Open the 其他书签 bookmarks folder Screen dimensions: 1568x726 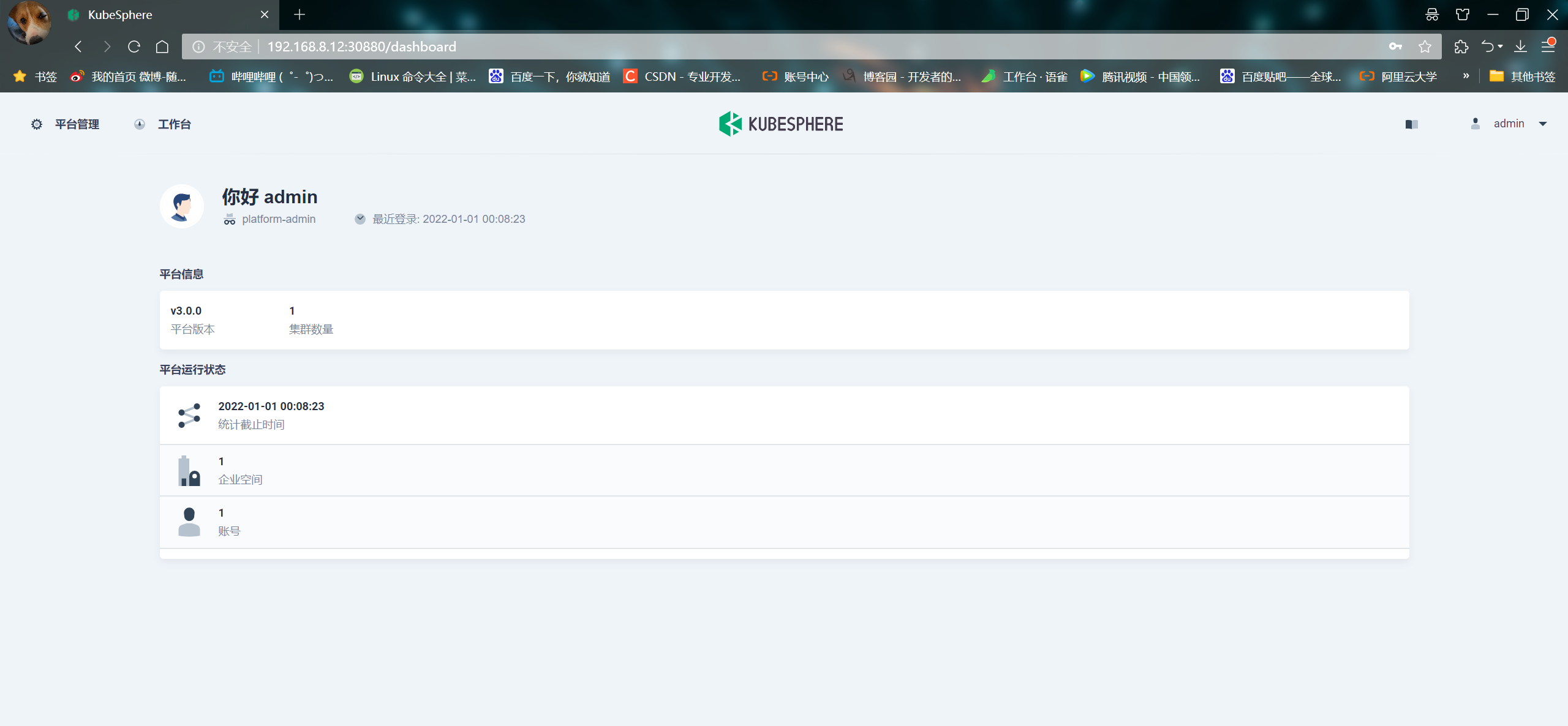1522,77
